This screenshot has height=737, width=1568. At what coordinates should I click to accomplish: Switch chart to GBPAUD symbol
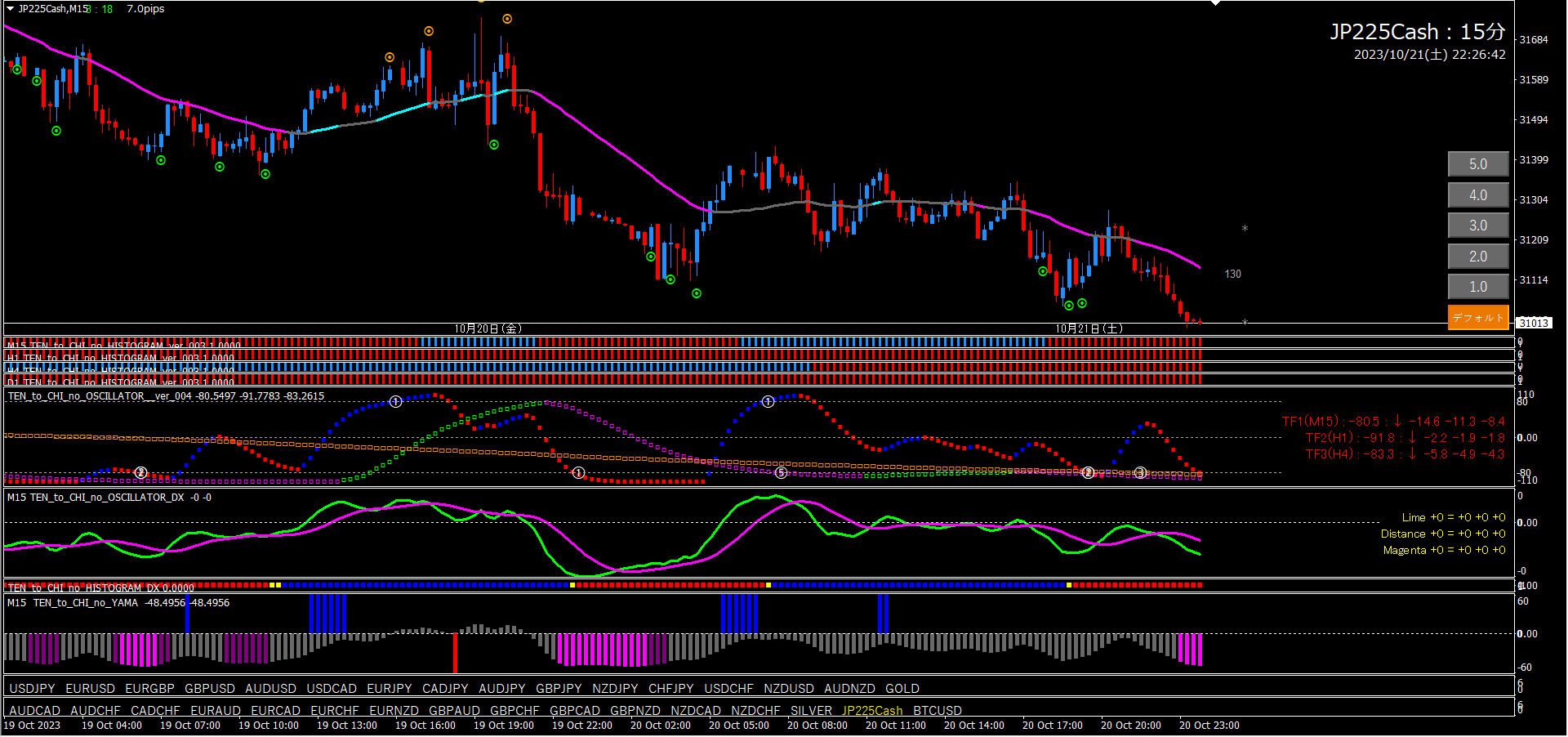pos(454,711)
